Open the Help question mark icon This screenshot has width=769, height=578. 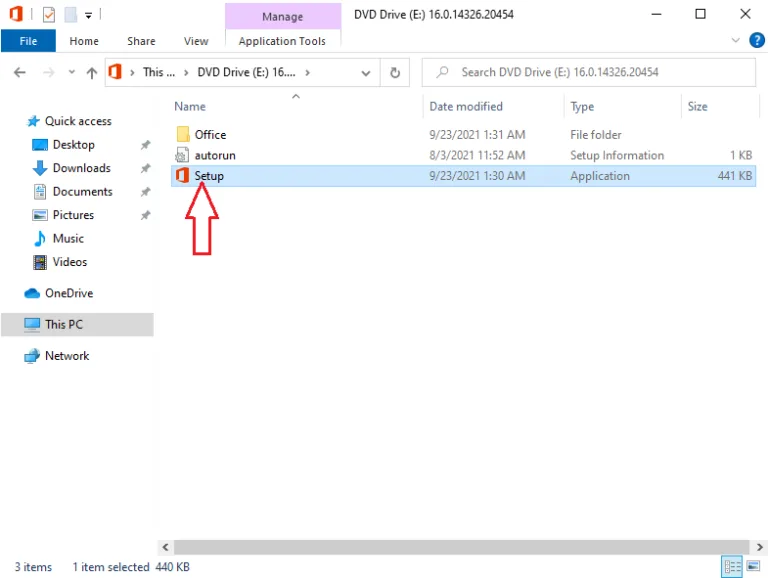tap(755, 41)
